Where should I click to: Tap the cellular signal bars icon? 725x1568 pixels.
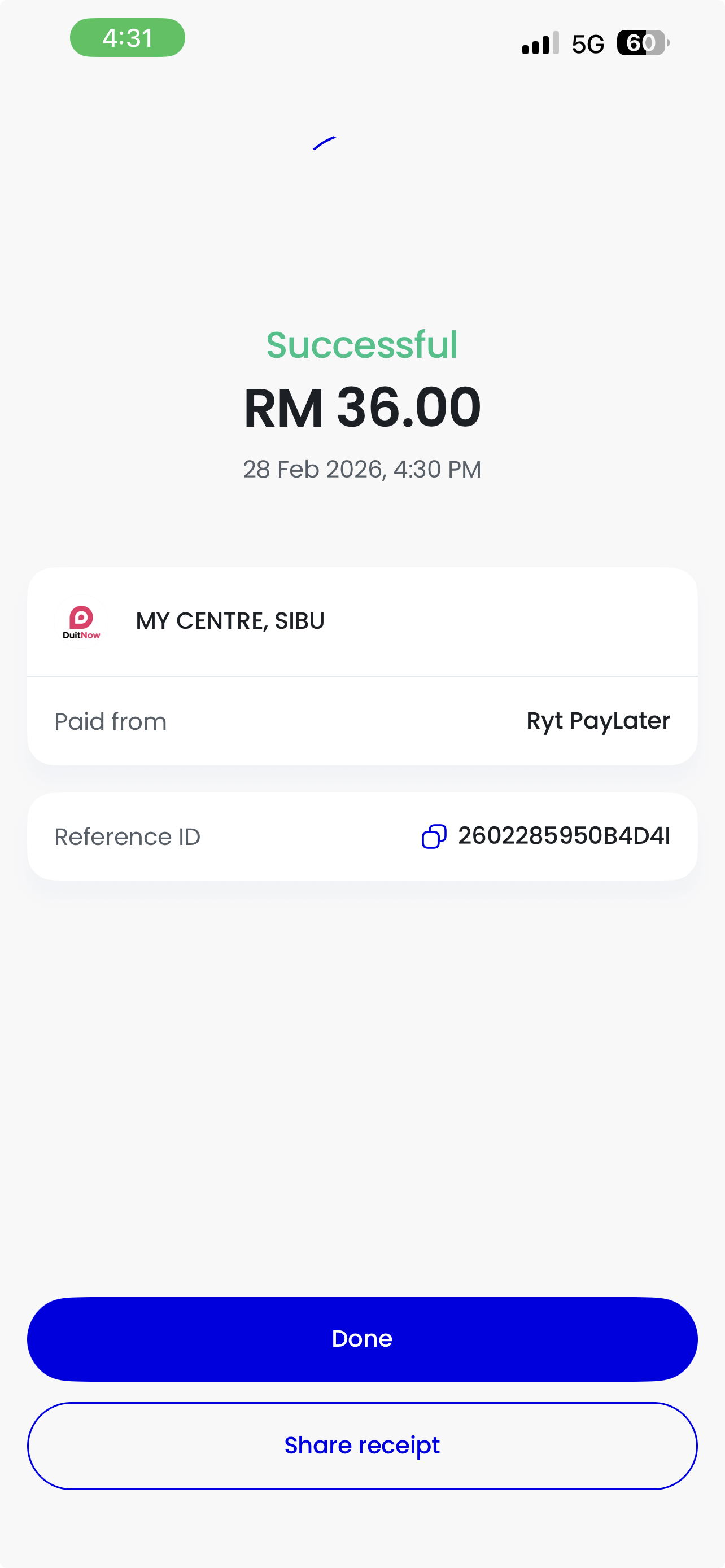click(x=540, y=43)
